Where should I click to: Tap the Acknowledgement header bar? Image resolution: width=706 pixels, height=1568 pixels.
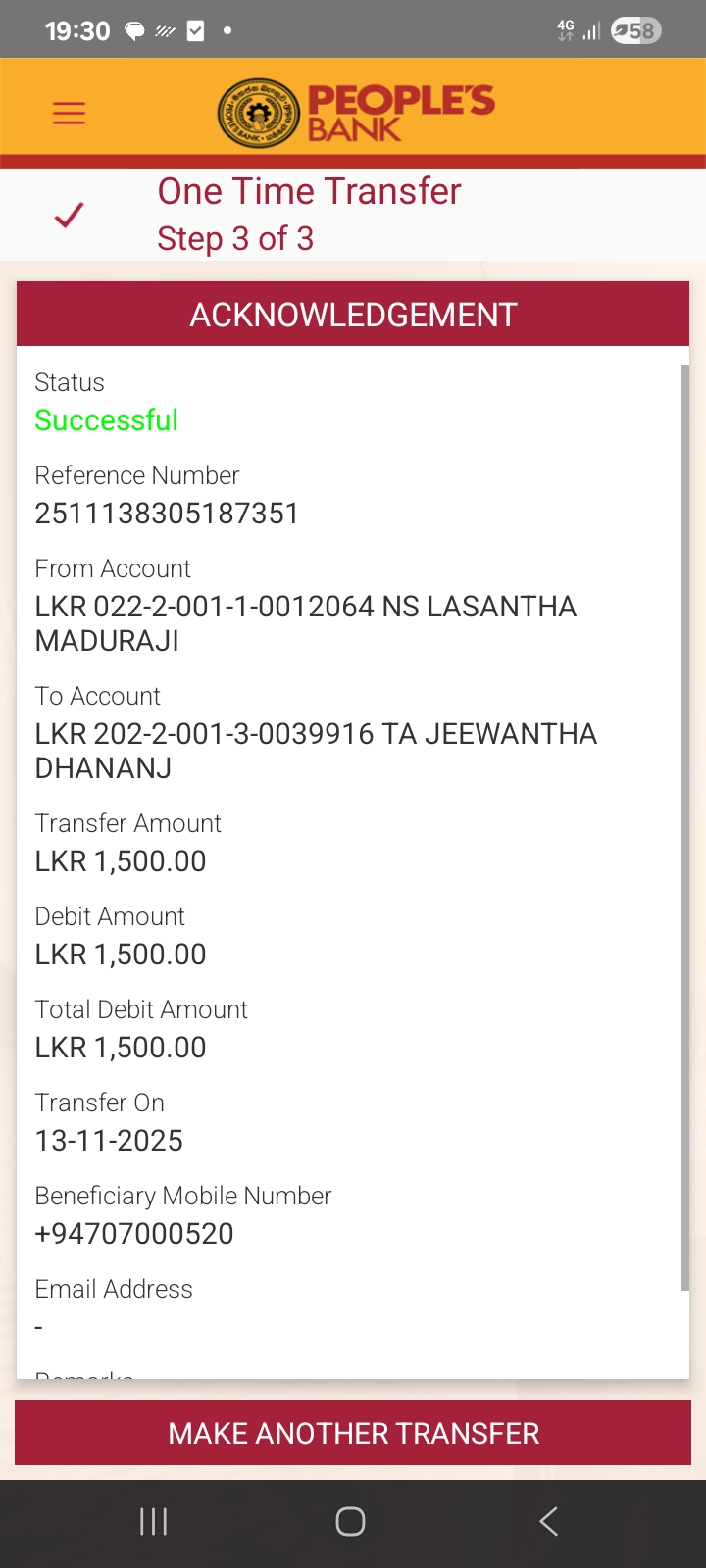(353, 315)
